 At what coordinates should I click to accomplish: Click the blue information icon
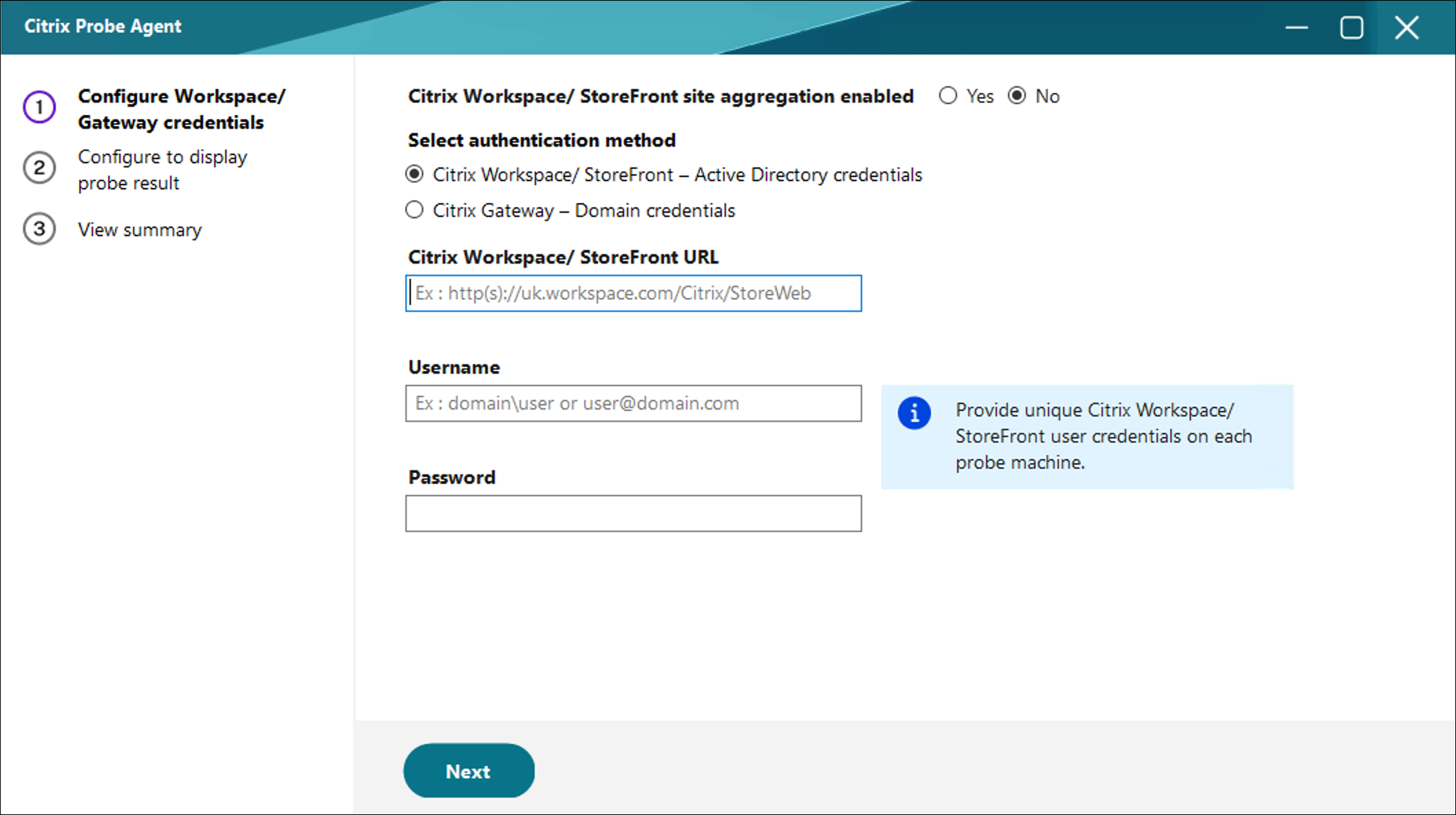[914, 413]
